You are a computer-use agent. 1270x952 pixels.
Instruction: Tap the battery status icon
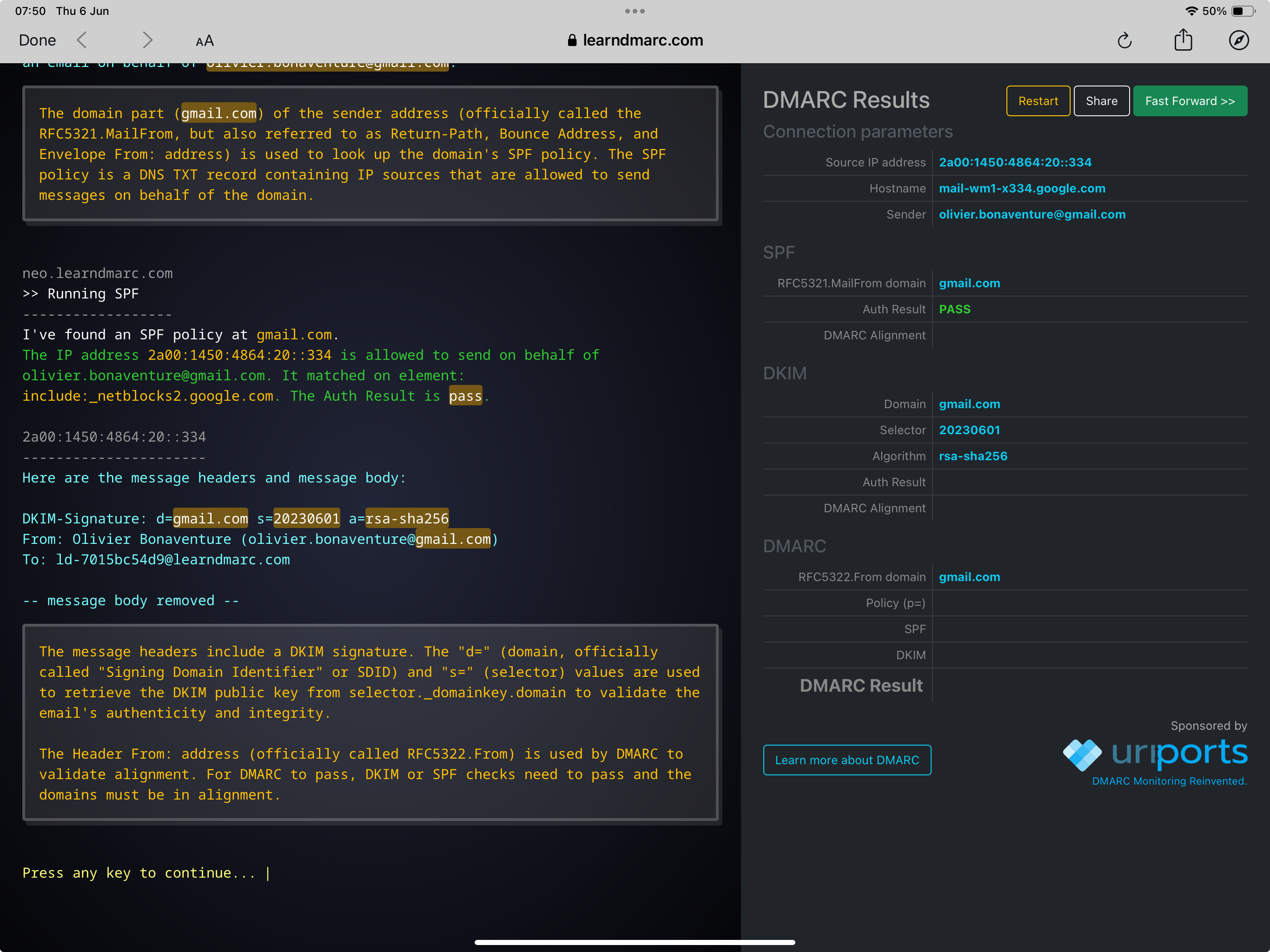[1243, 11]
